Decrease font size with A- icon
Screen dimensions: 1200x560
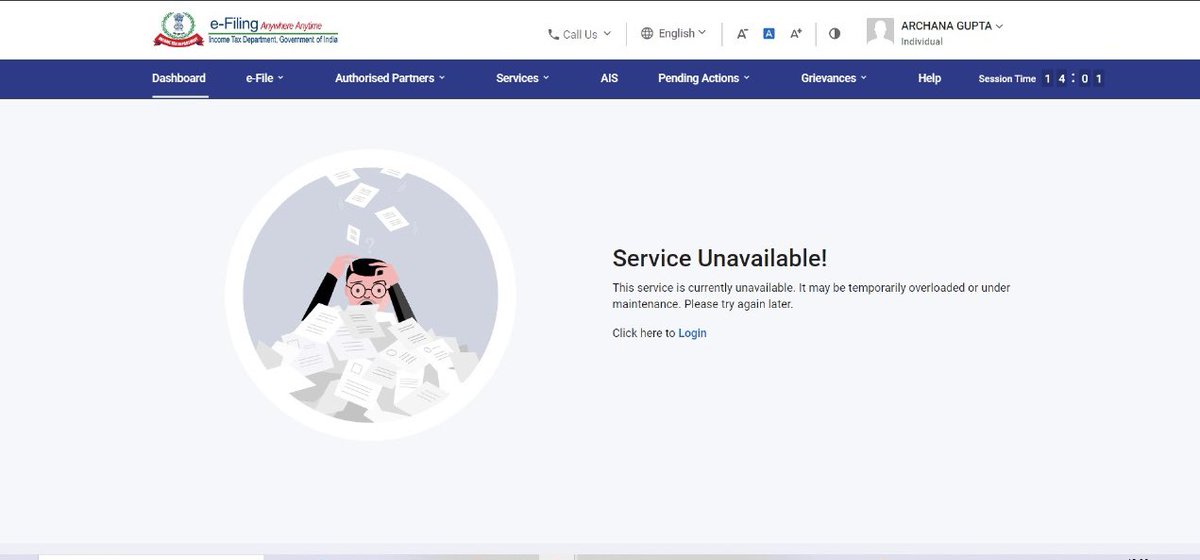click(x=742, y=33)
